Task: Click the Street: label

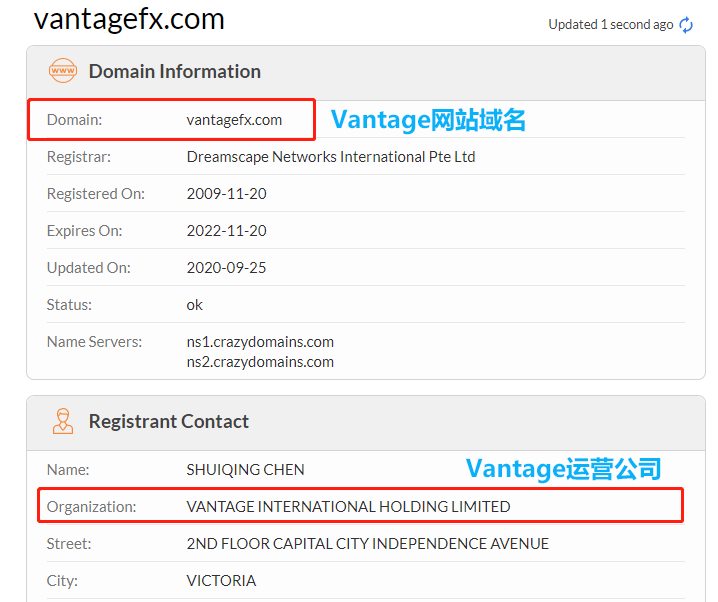Action: click(69, 544)
